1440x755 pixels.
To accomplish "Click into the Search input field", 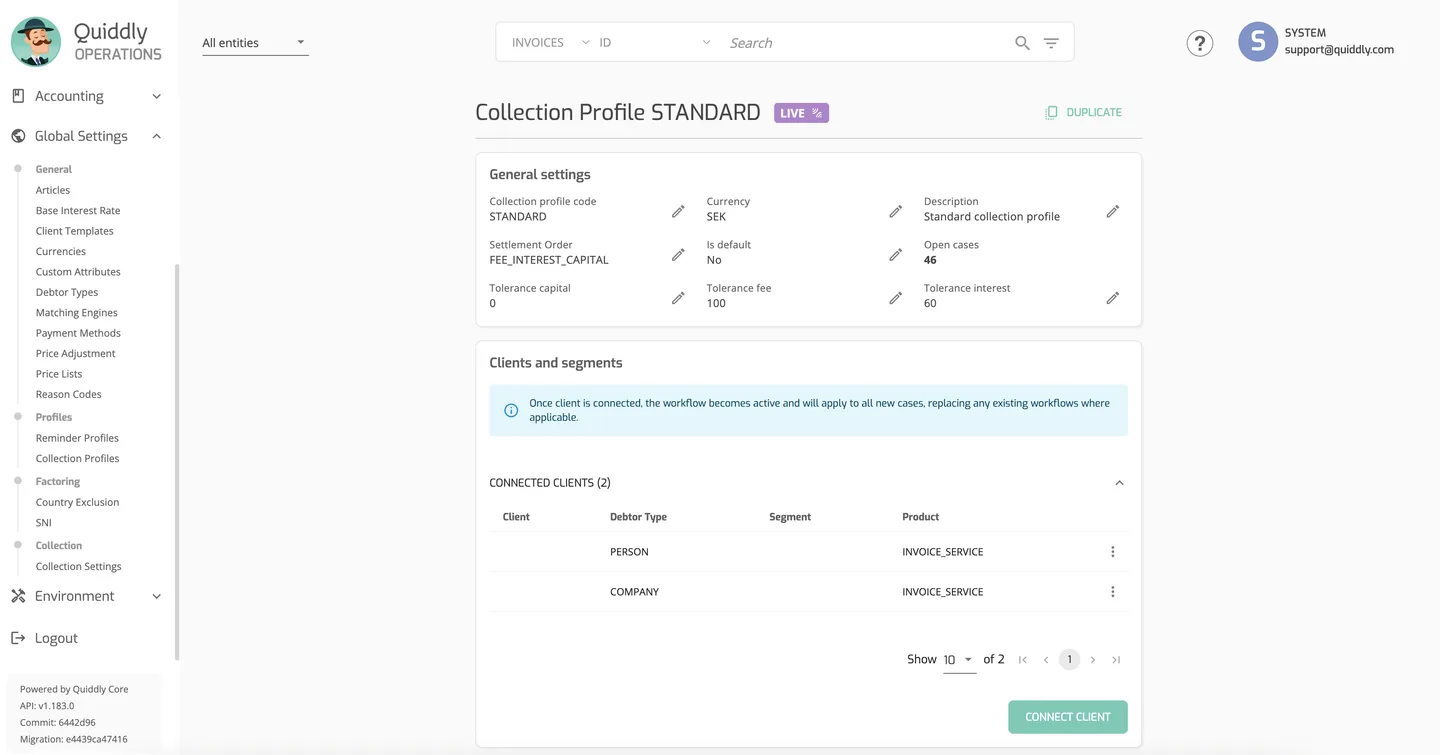I will [x=865, y=43].
